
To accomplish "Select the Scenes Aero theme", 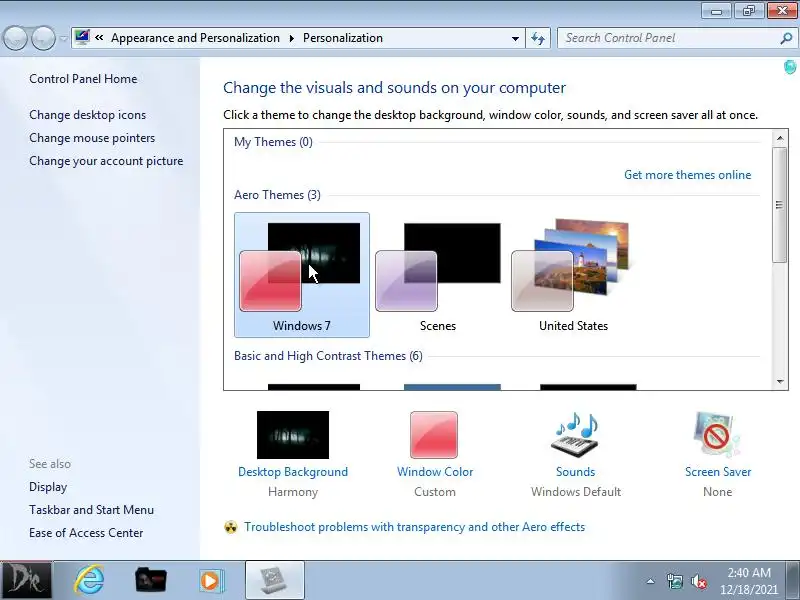I will pyautogui.click(x=438, y=275).
